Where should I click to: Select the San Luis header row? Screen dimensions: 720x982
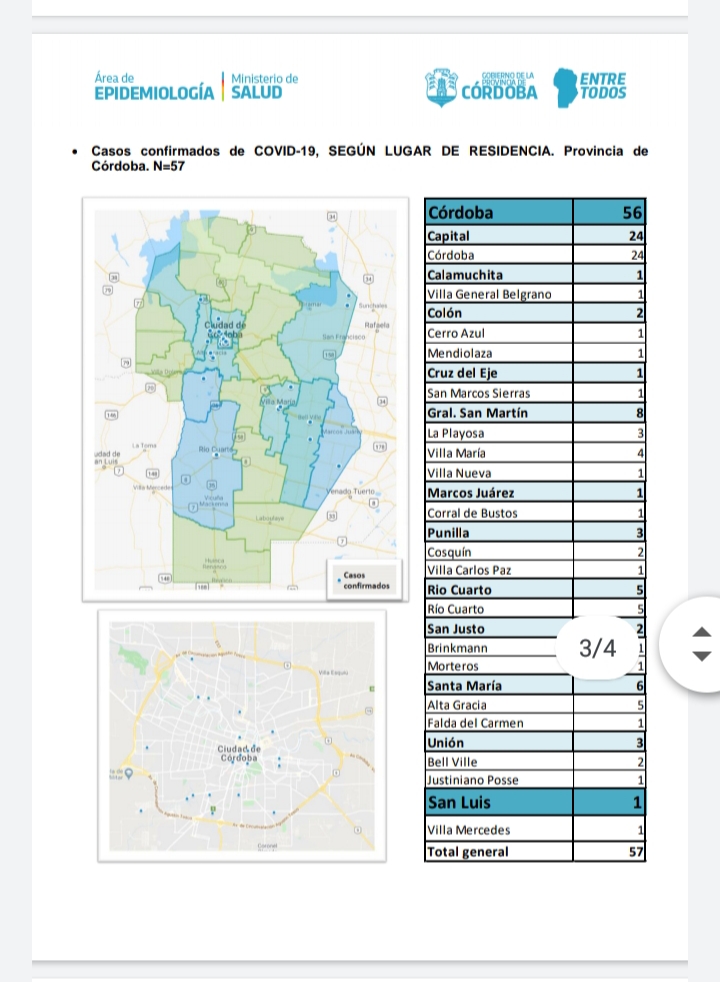[x=535, y=802]
